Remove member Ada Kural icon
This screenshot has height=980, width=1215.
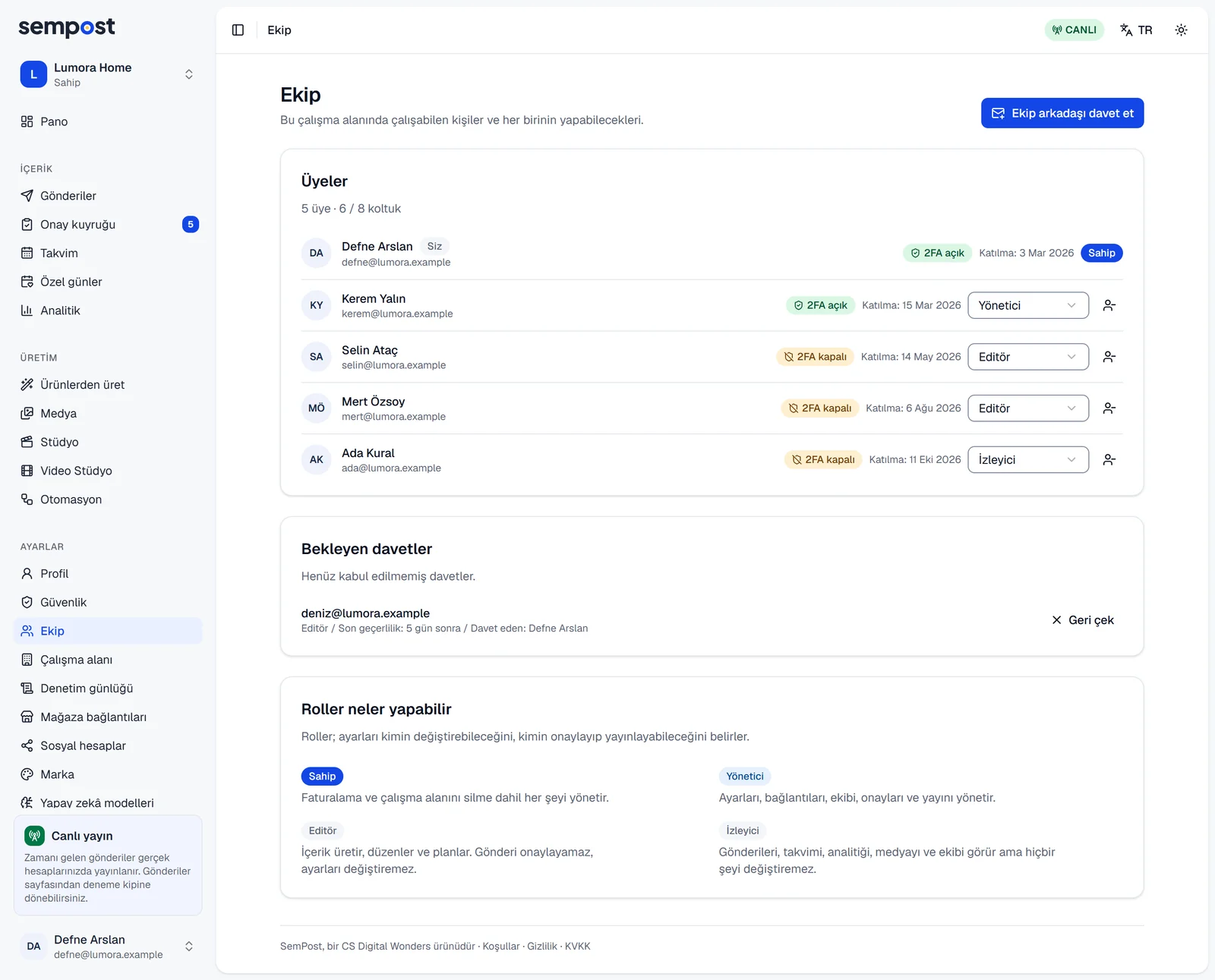click(x=1109, y=460)
